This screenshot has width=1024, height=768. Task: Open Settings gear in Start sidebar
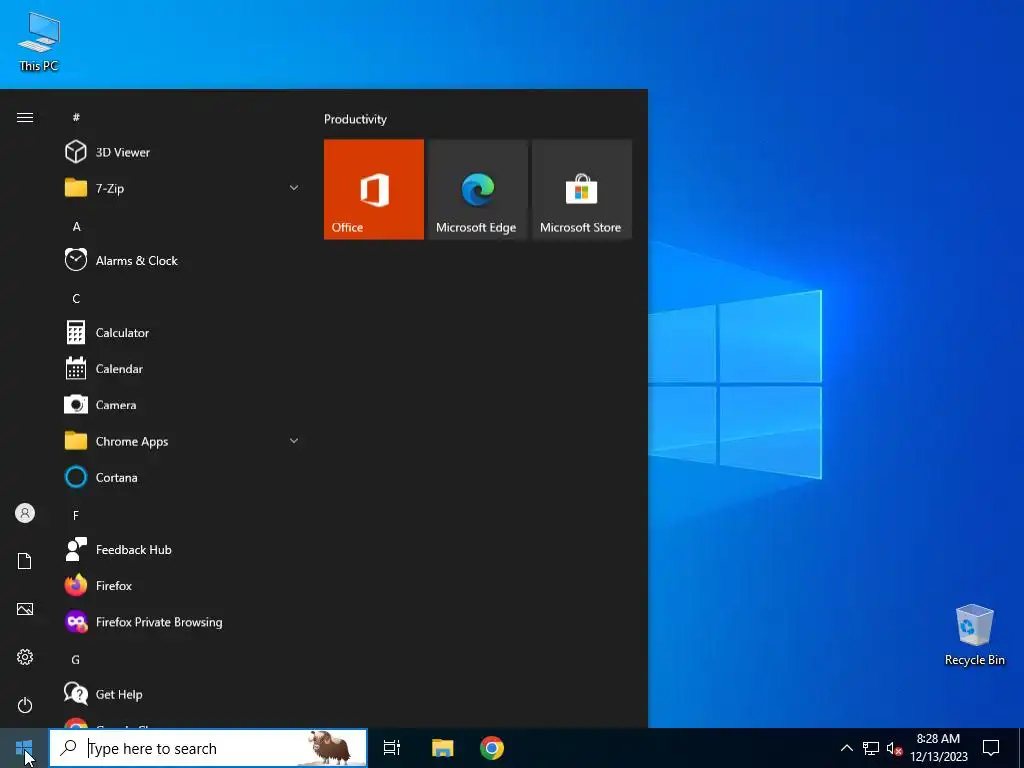(25, 657)
